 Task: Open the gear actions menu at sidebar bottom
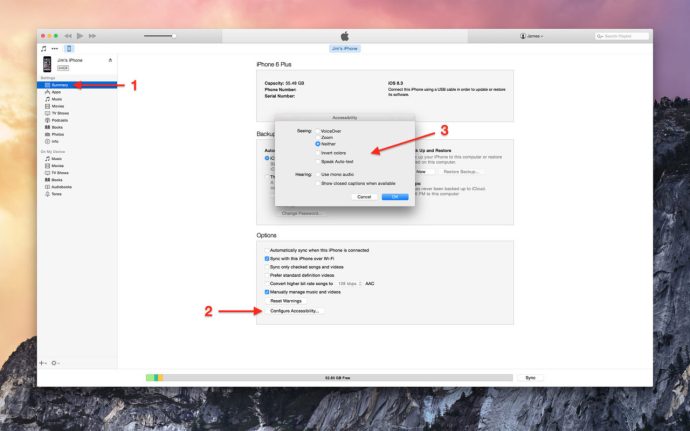pyautogui.click(x=55, y=363)
